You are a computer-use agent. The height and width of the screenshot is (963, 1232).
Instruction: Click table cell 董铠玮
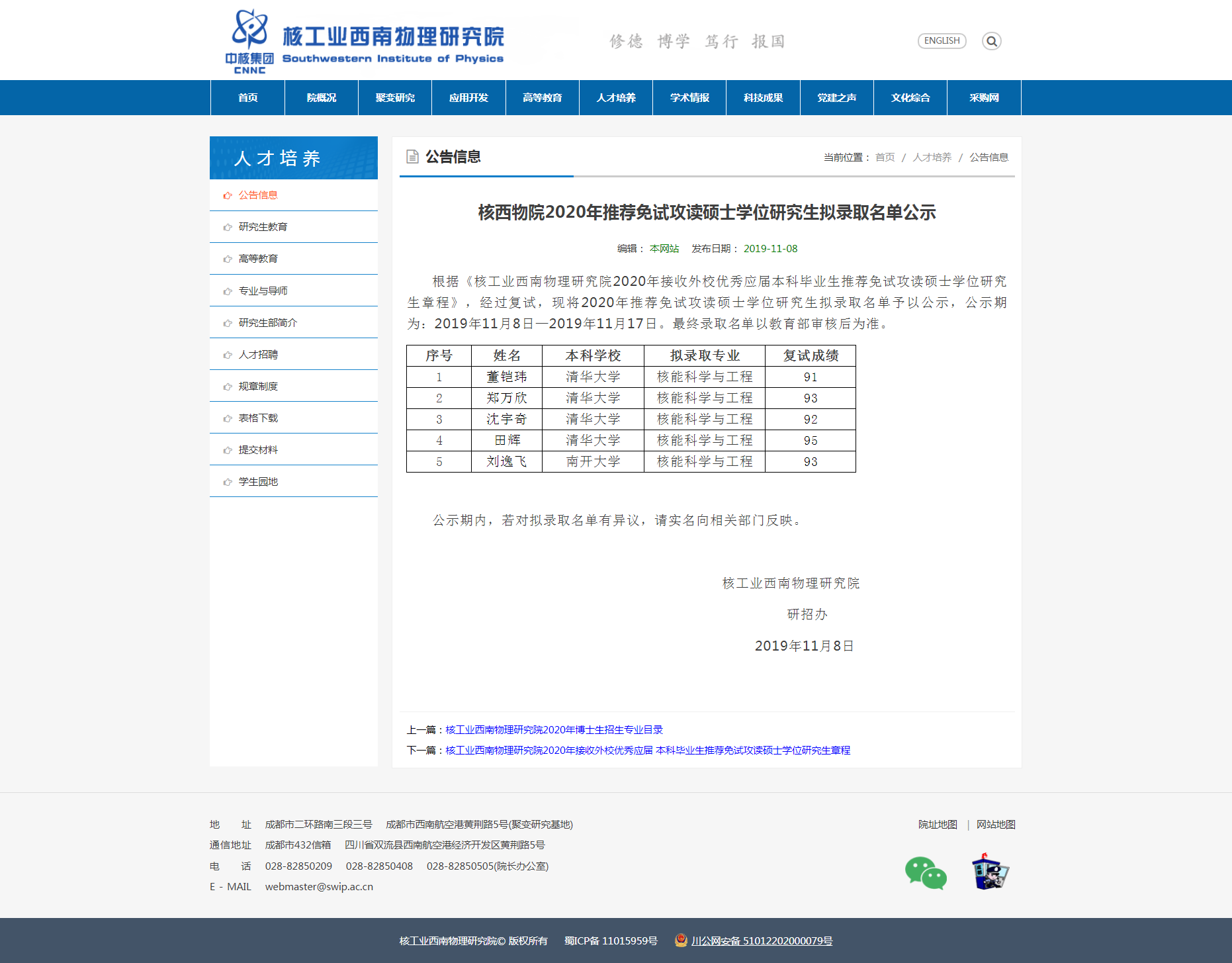507,377
